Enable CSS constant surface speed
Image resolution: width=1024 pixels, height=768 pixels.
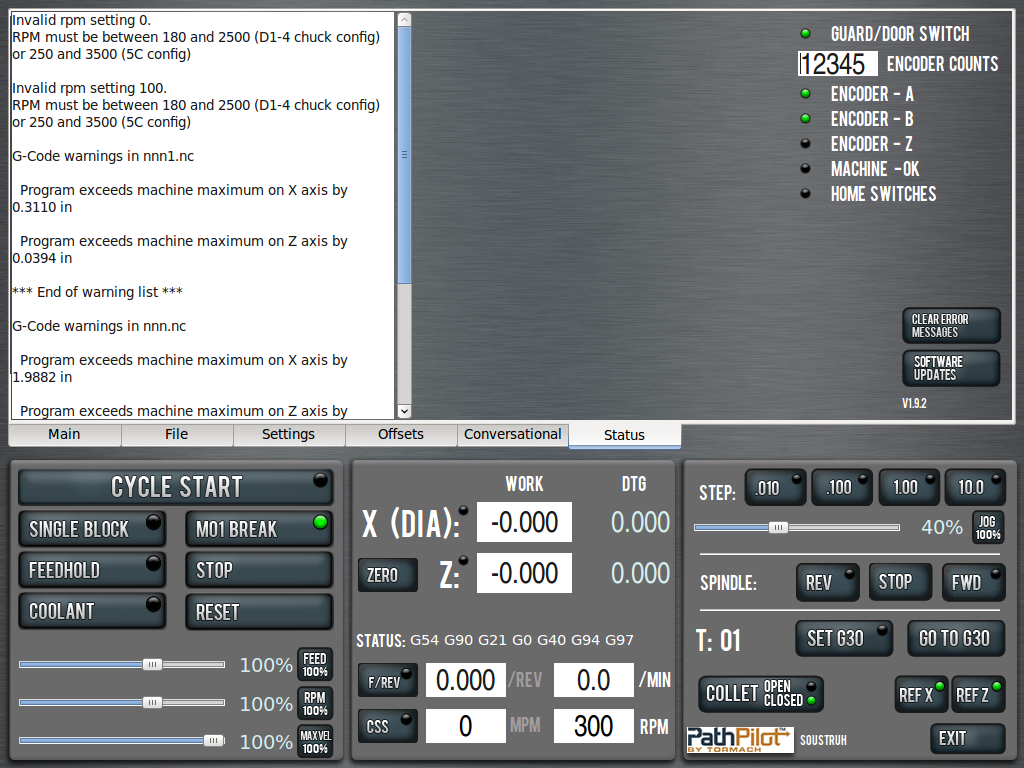click(x=387, y=726)
